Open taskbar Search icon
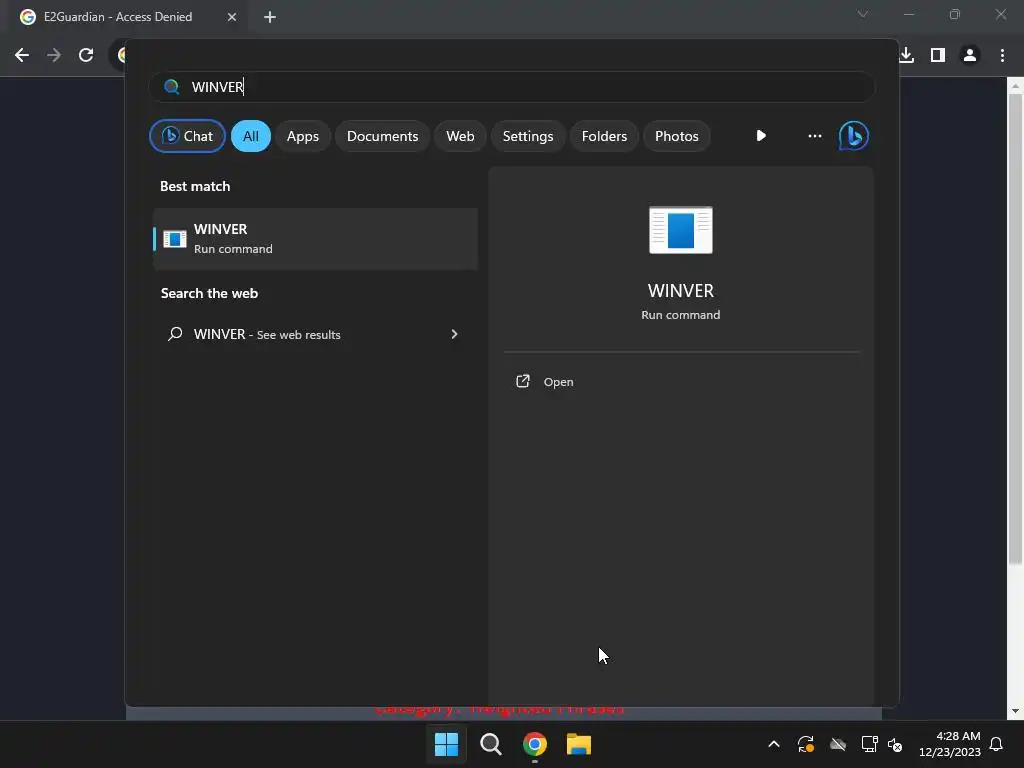The width and height of the screenshot is (1024, 768). [x=490, y=744]
